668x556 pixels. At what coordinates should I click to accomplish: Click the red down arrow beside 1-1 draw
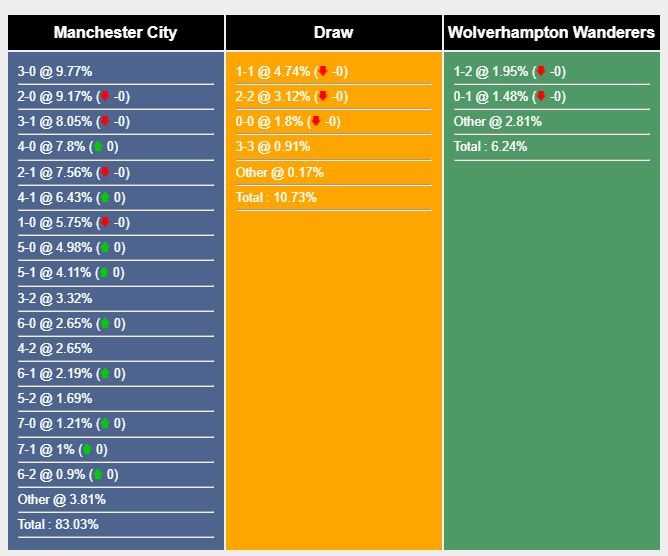click(322, 72)
